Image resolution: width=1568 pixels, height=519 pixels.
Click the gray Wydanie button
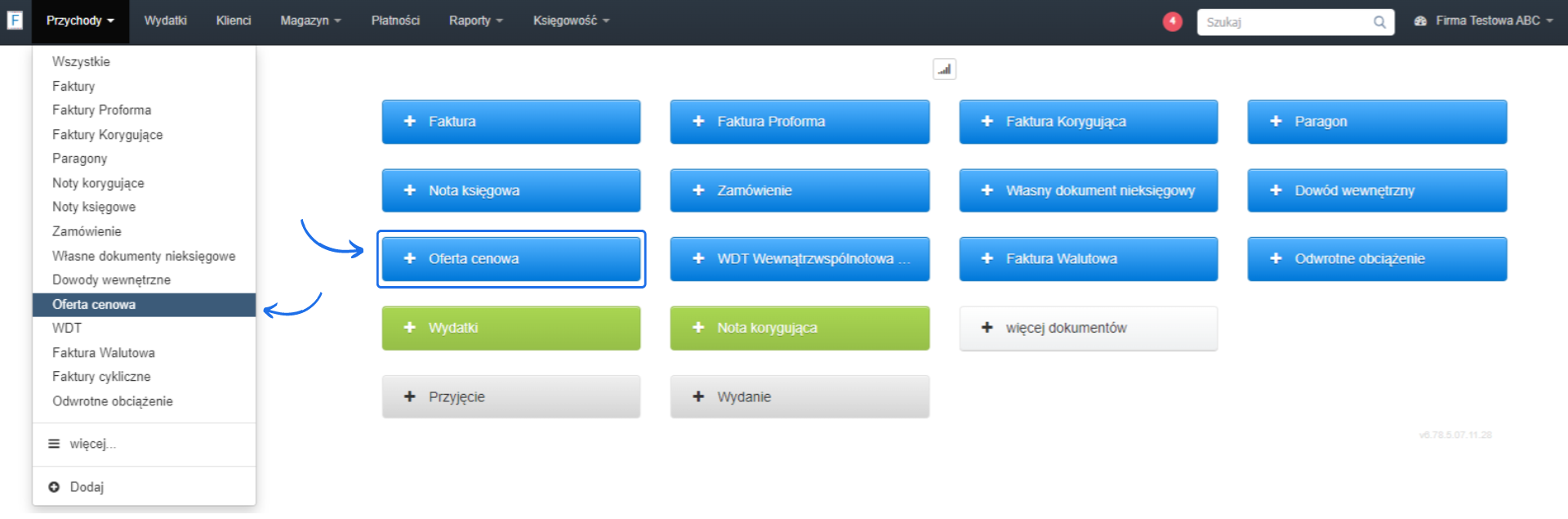click(800, 397)
